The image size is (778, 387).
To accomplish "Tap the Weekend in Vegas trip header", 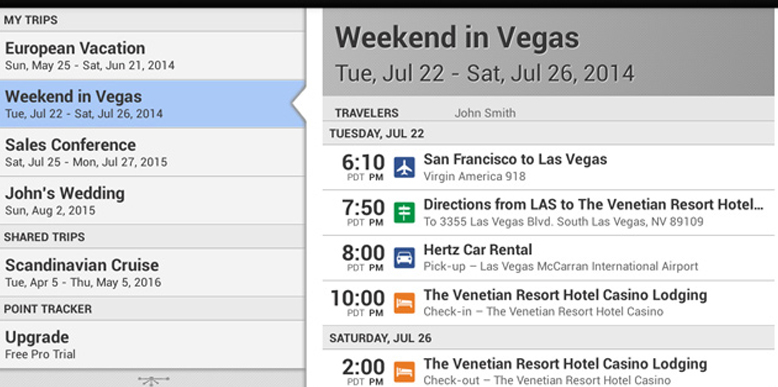I will (548, 52).
